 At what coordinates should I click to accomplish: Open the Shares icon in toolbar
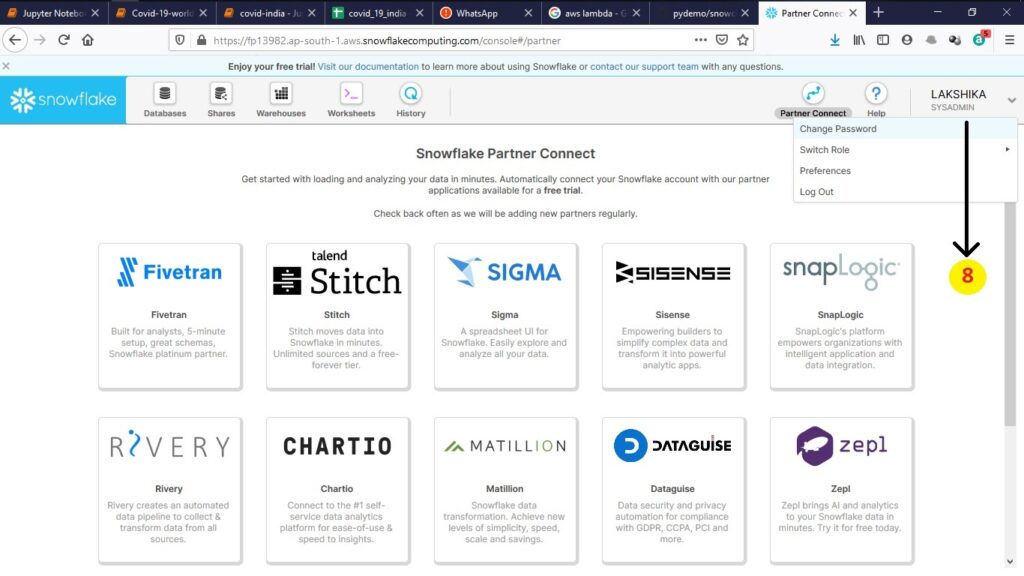221,94
